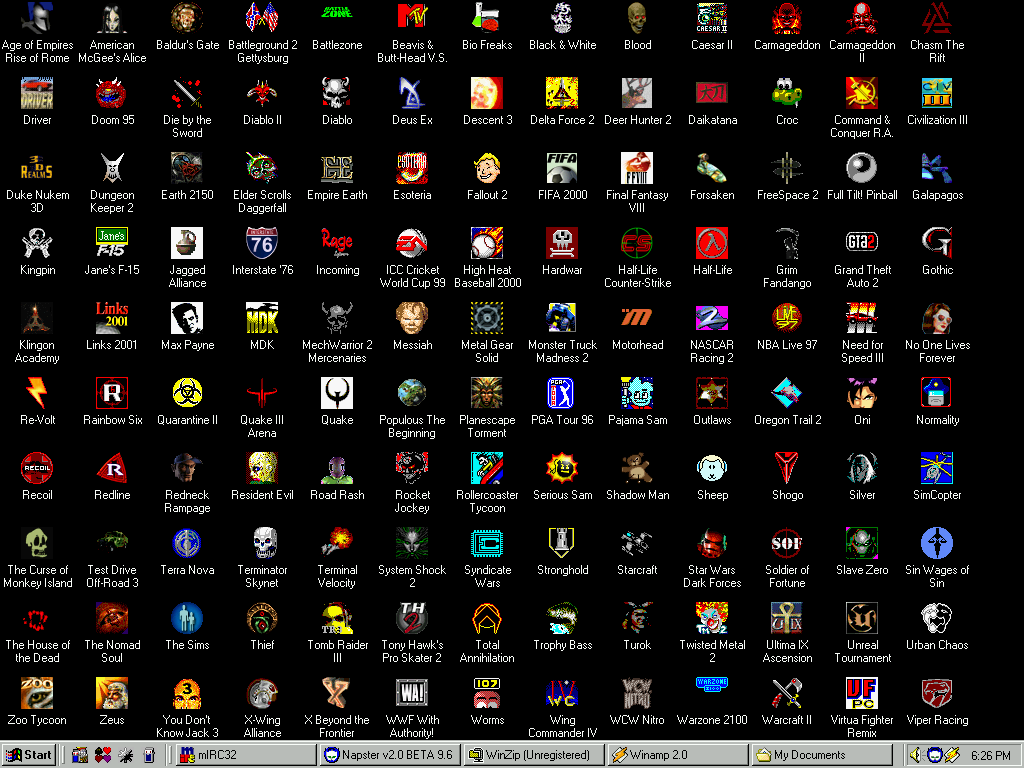Select the Carmageddon II shortcut
Screen dimensions: 1024x768
point(862,19)
